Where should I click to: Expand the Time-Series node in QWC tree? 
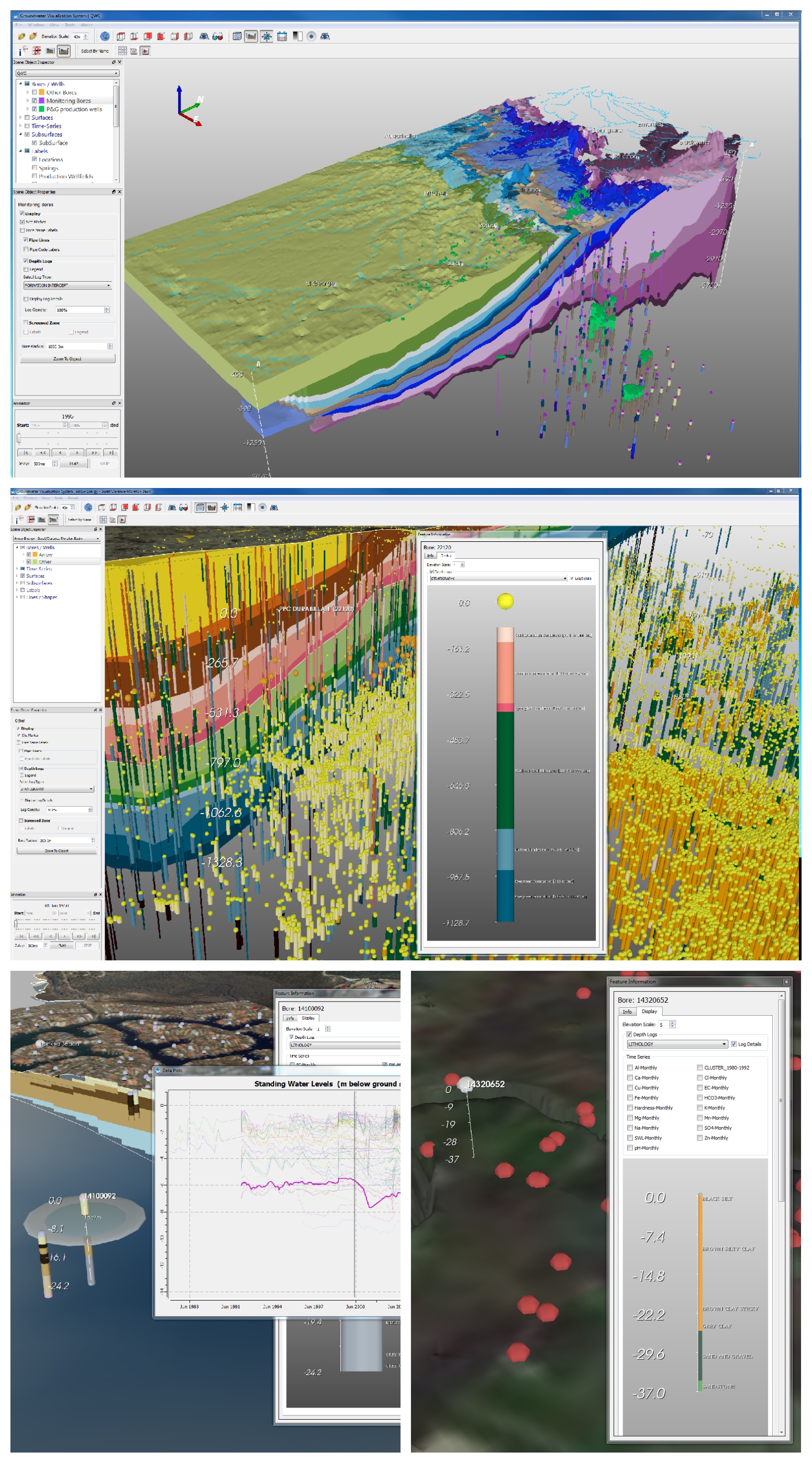tap(20, 126)
